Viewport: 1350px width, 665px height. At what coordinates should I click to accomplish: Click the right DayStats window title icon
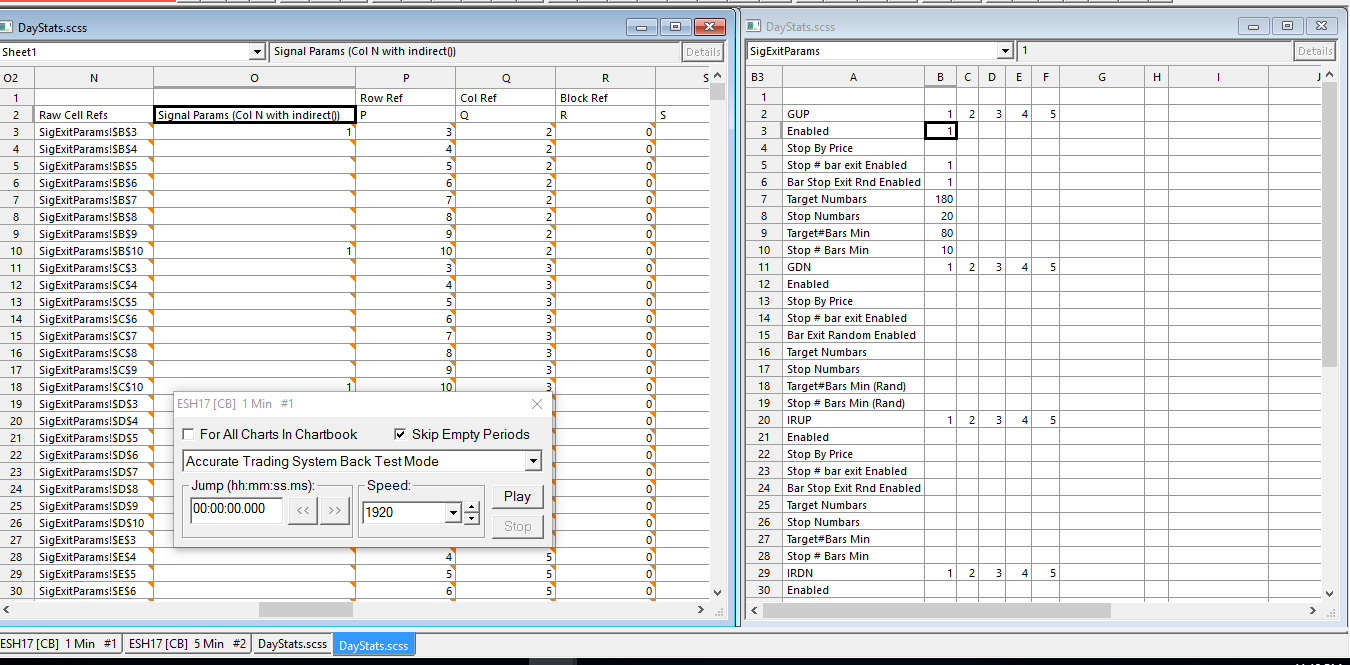tap(754, 27)
